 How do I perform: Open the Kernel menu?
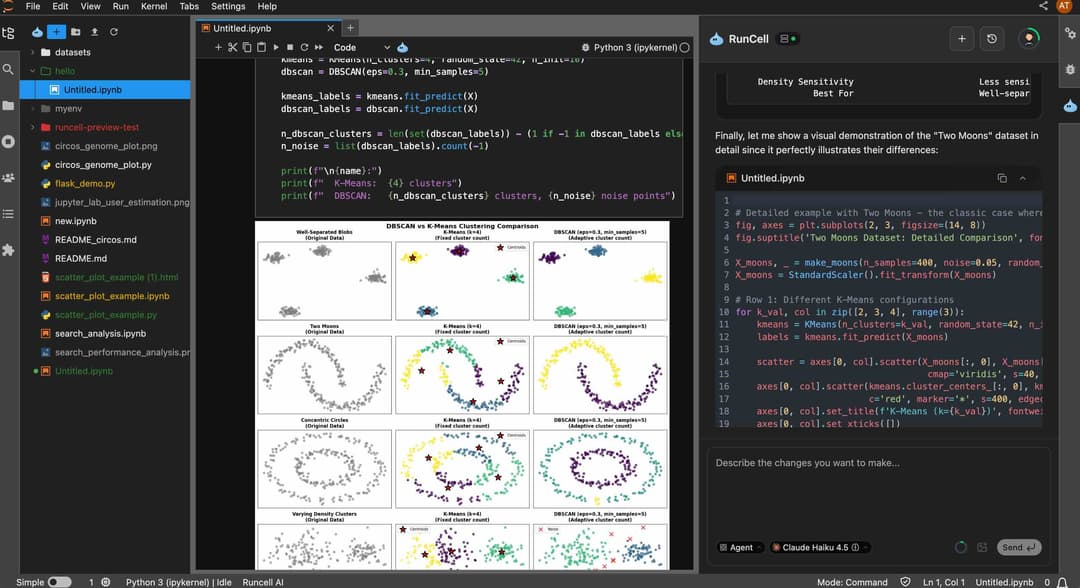(154, 6)
